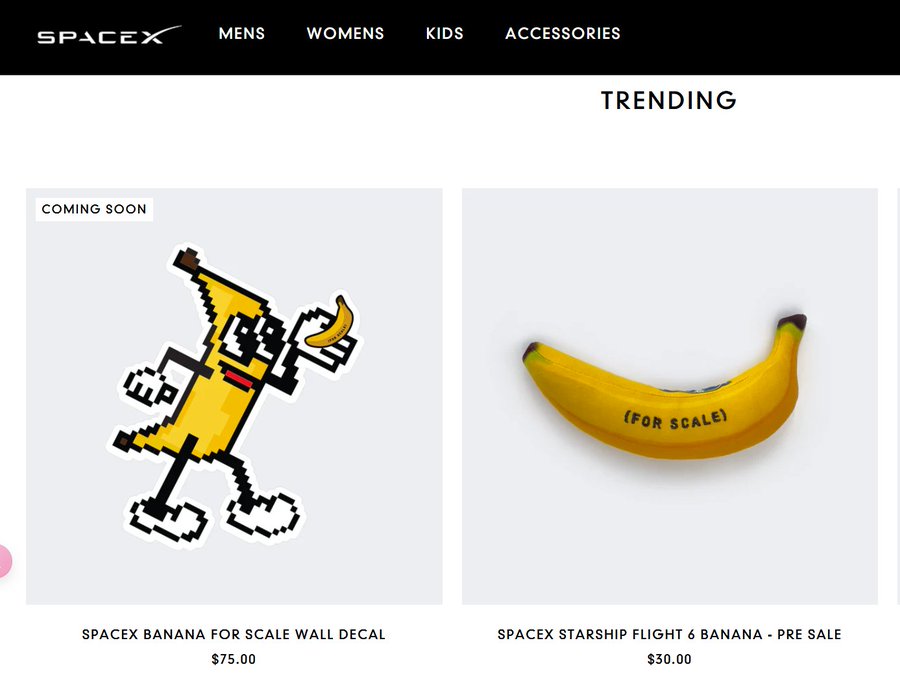Image resolution: width=900 pixels, height=693 pixels.
Task: Click the $75.00 price label
Action: tap(233, 659)
